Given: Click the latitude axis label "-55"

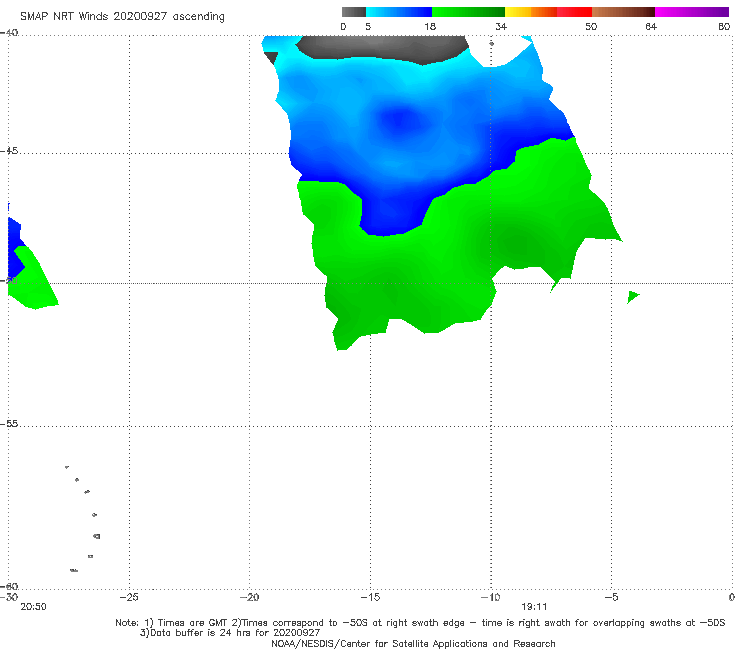Looking at the screenshot, I should 9,424.
